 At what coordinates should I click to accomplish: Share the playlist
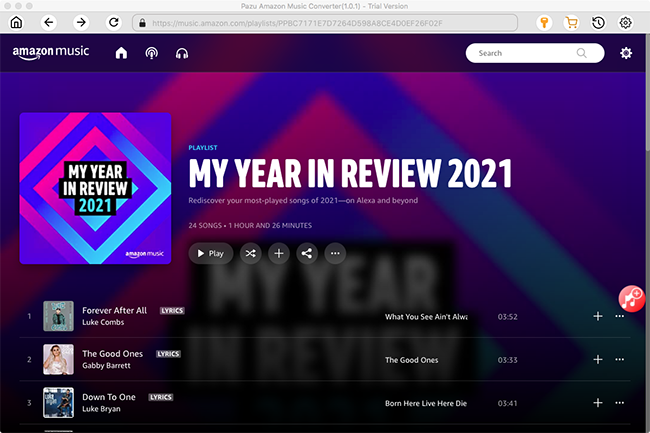coord(307,253)
